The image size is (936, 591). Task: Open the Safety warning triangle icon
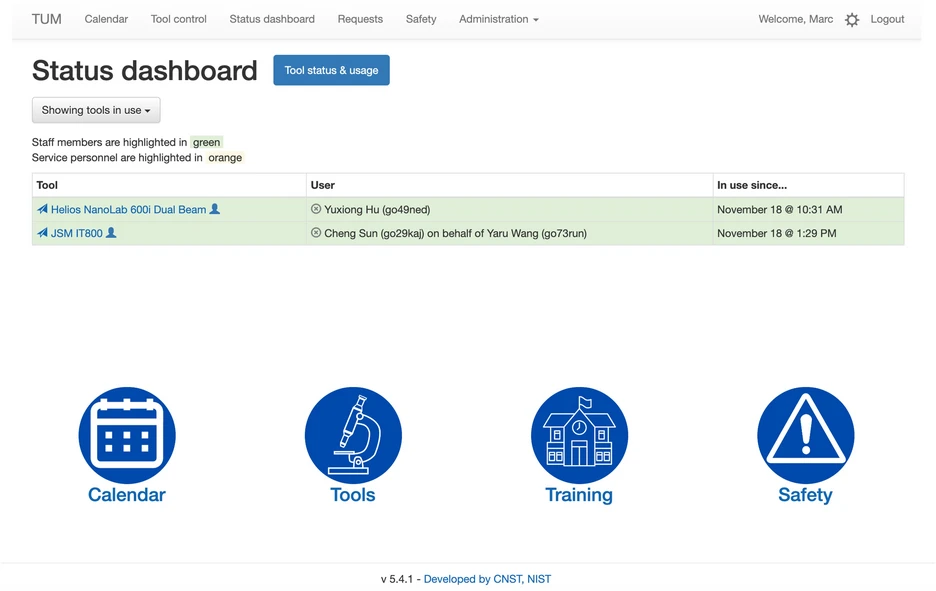[x=805, y=435]
